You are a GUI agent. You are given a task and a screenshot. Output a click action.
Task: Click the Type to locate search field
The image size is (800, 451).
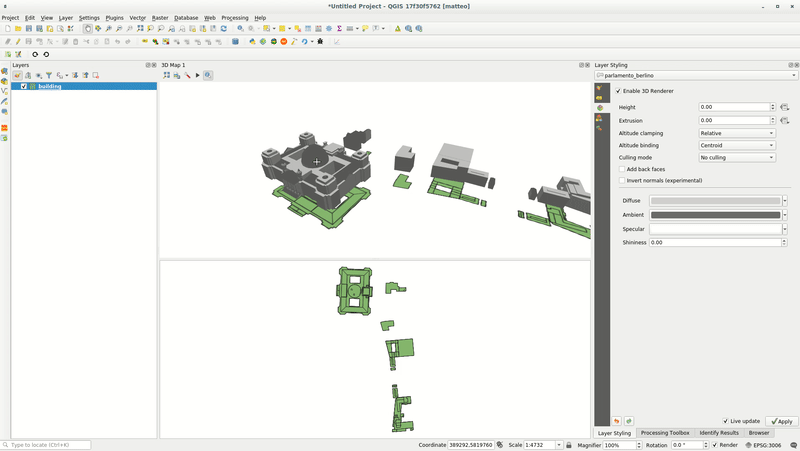click(48, 445)
